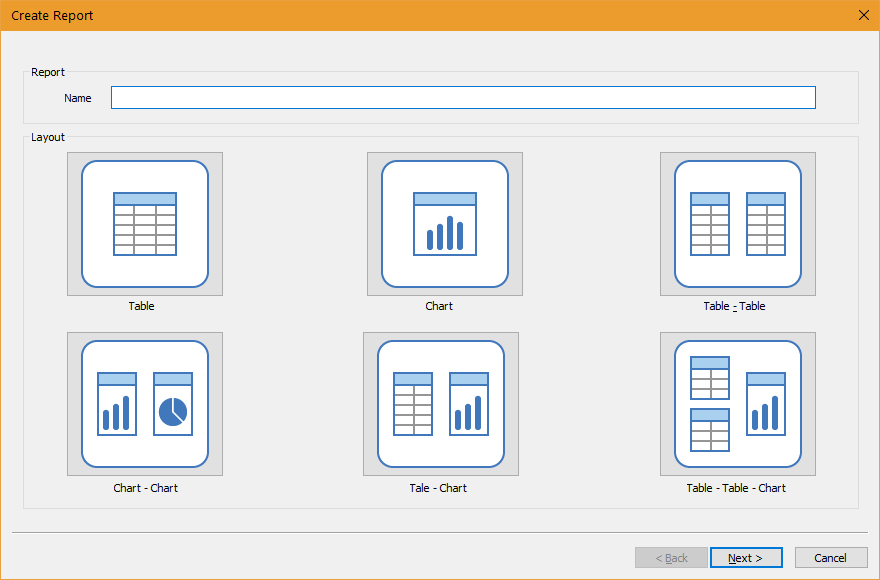This screenshot has height=580, width=880.
Task: Click the Table - Table caption
Action: click(x=736, y=305)
